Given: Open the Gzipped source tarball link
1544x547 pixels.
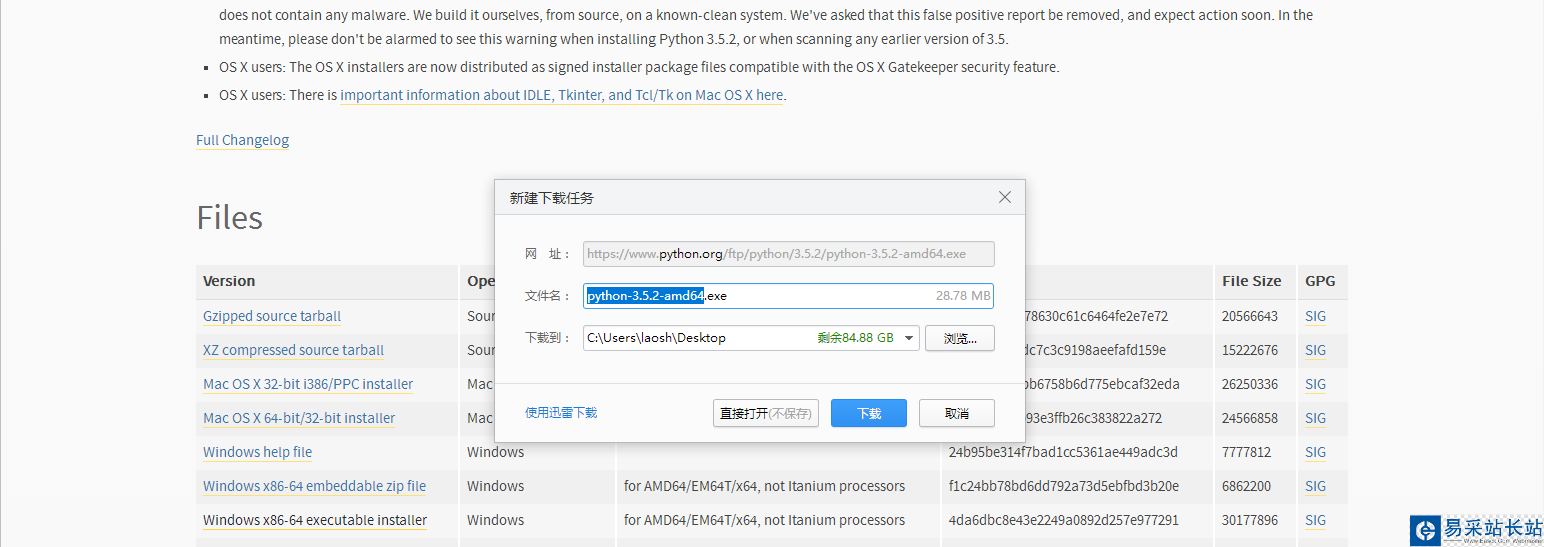Looking at the screenshot, I should point(272,316).
